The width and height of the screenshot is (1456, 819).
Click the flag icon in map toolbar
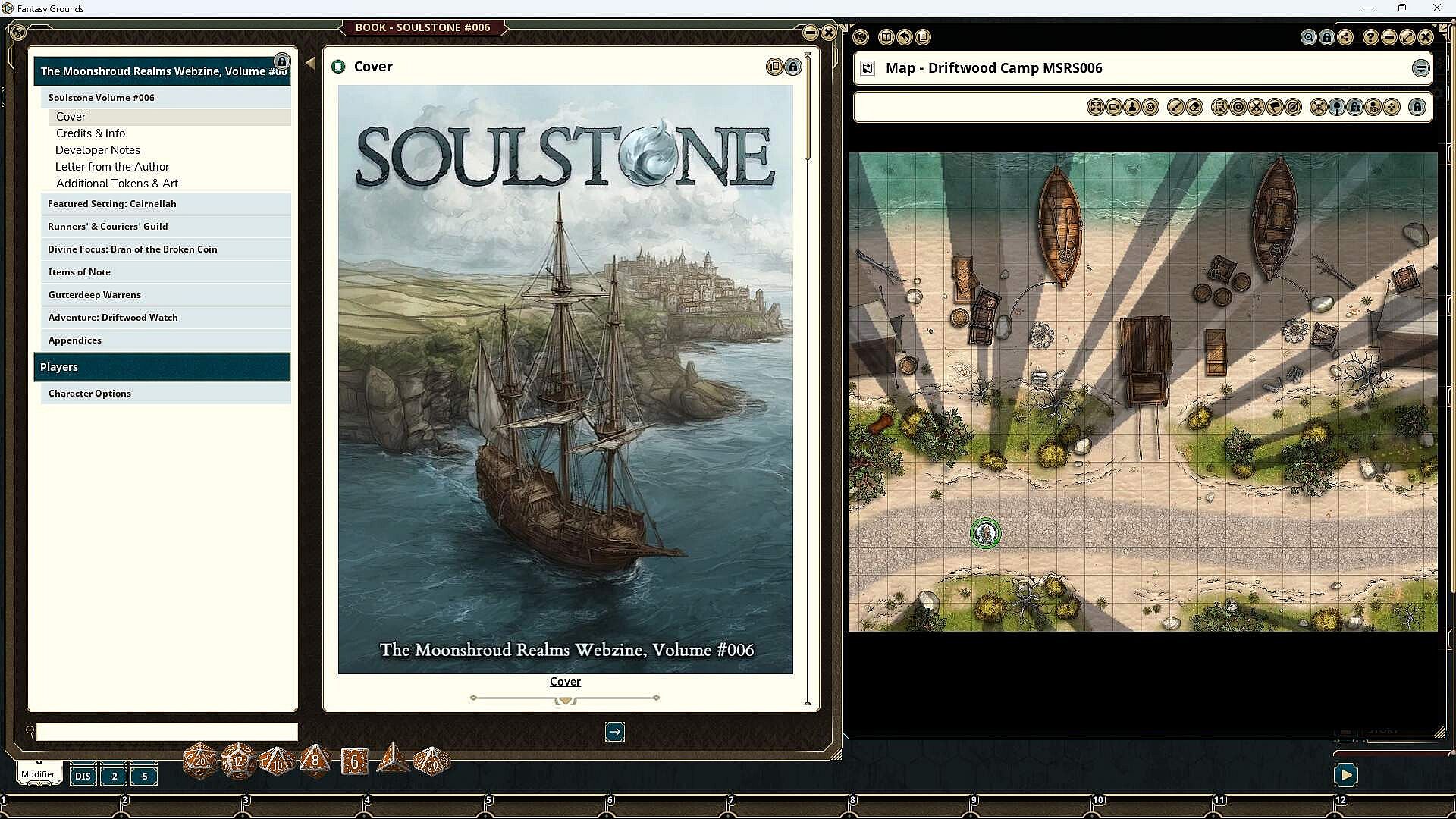coord(1275,108)
